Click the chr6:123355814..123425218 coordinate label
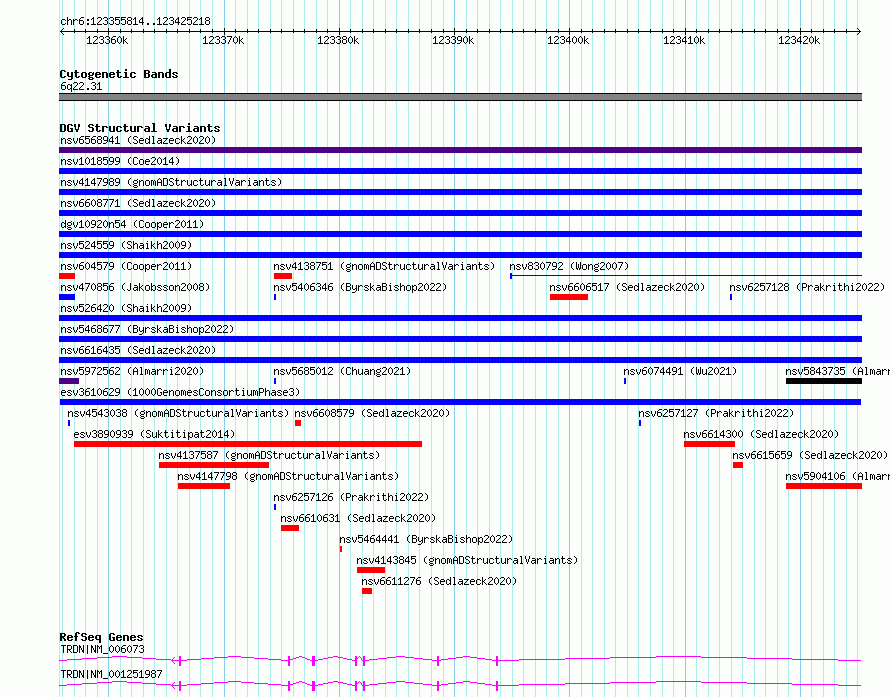Image resolution: width=890 pixels, height=697 pixels. (135, 21)
